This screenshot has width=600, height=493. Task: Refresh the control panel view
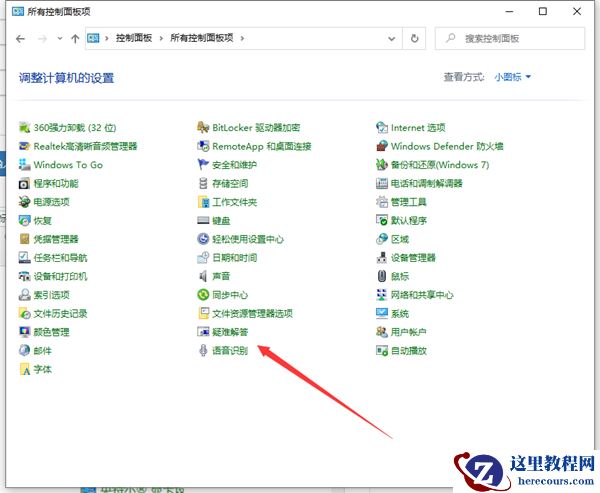pos(414,38)
